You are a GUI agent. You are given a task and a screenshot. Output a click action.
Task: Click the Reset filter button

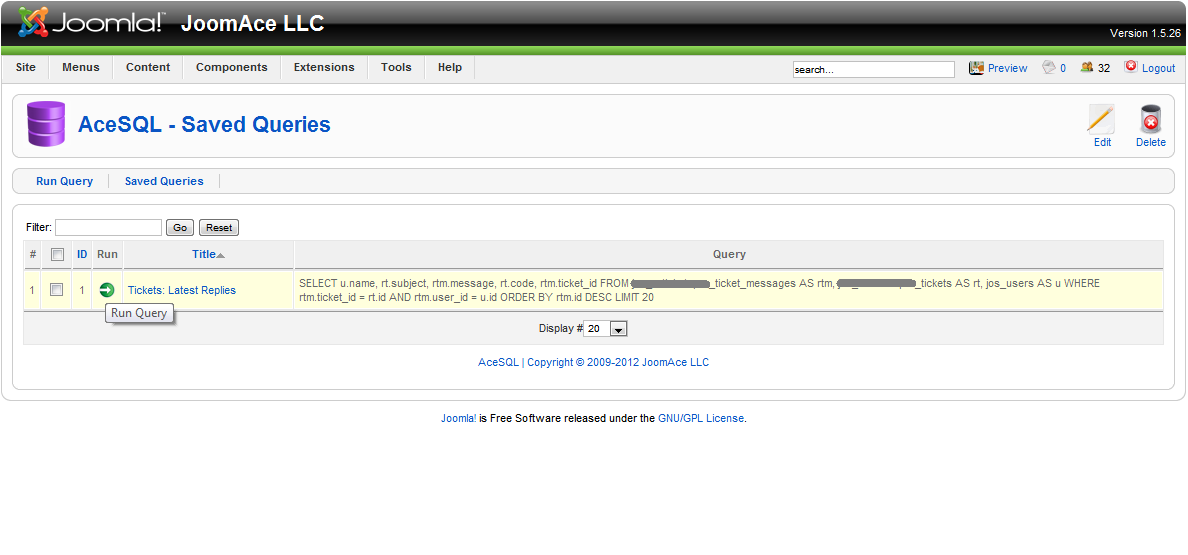pyautogui.click(x=219, y=227)
